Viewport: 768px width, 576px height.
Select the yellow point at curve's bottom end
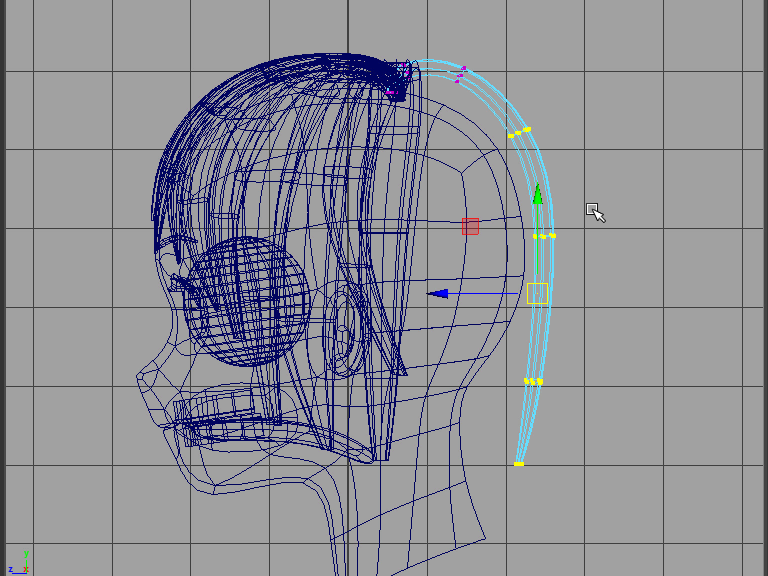tap(518, 464)
